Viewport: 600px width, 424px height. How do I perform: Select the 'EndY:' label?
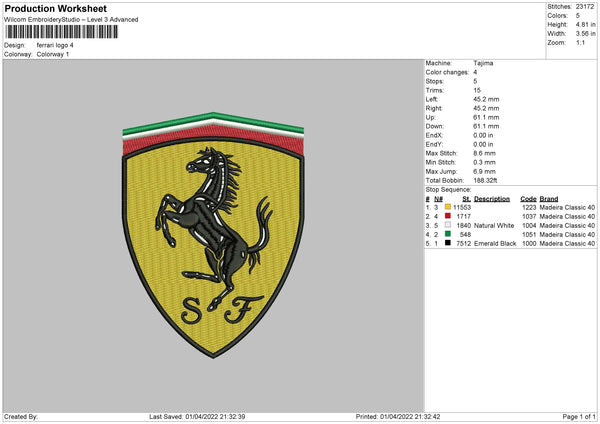(x=434, y=144)
